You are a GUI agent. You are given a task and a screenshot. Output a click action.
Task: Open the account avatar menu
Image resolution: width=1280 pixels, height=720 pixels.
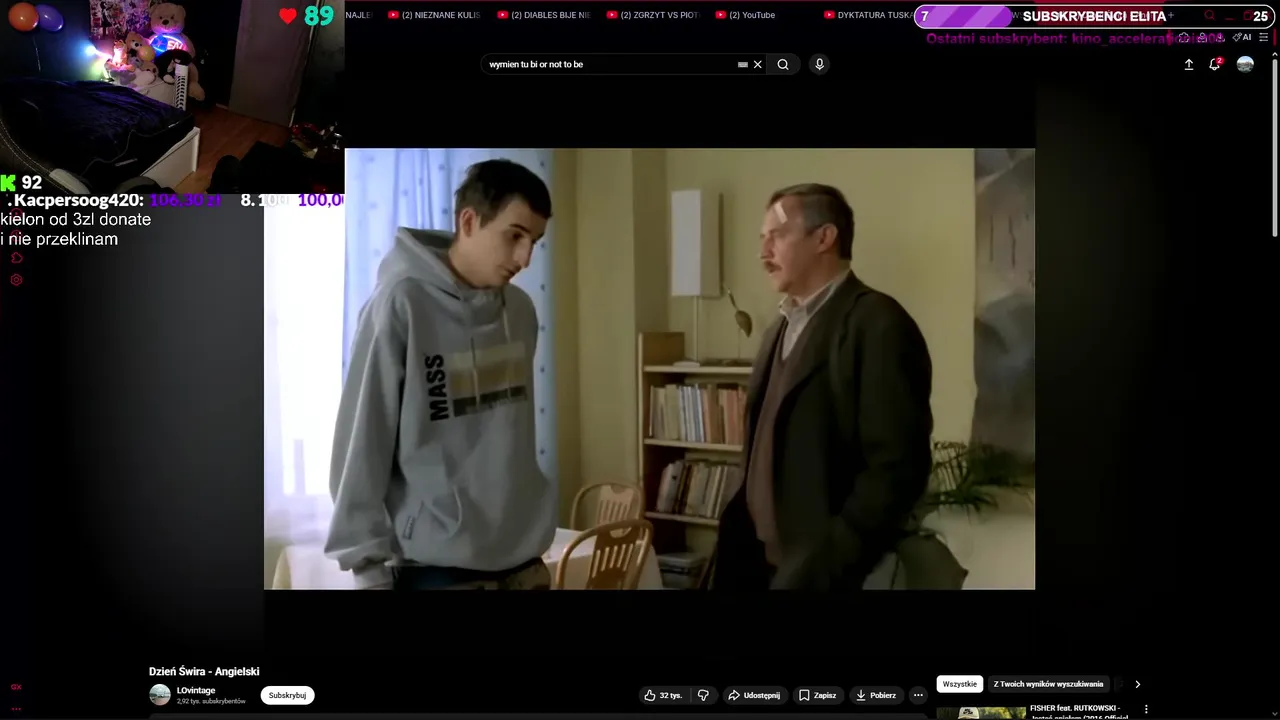point(1245,64)
